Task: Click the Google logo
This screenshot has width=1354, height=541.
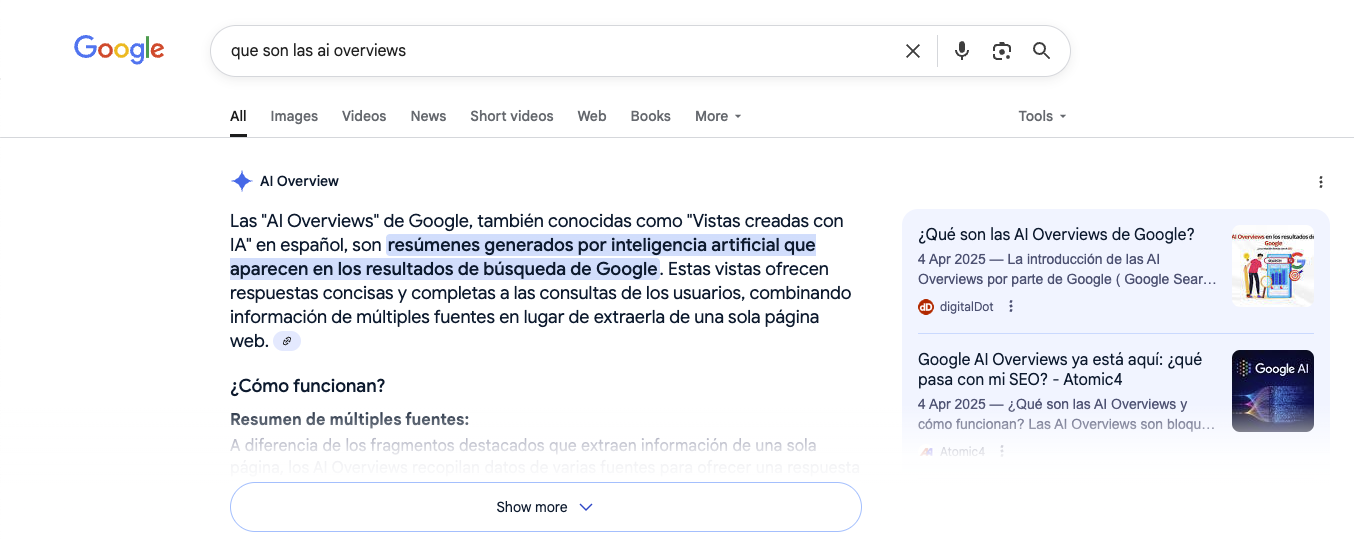Action: point(119,49)
